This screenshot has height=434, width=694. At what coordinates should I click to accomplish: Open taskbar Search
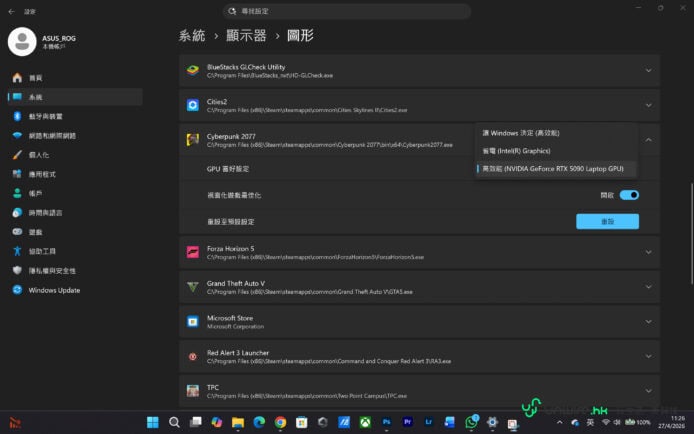174,422
